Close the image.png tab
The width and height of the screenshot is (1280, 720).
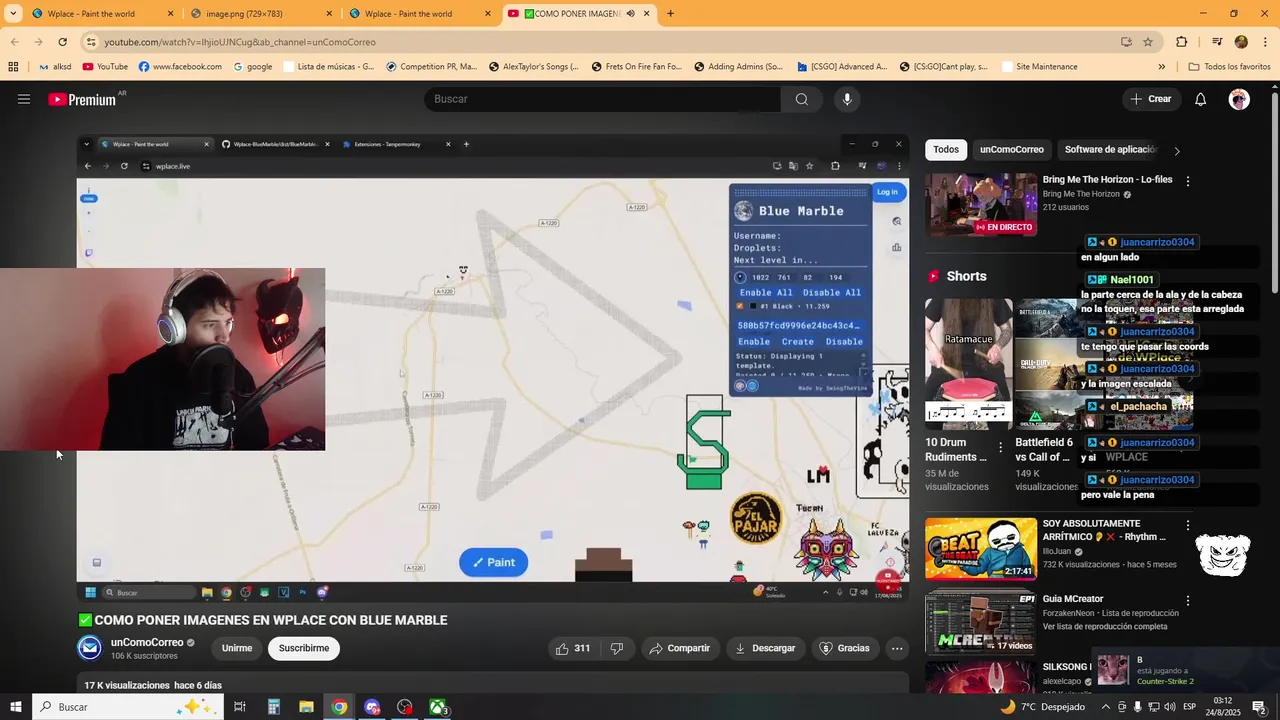pos(329,14)
